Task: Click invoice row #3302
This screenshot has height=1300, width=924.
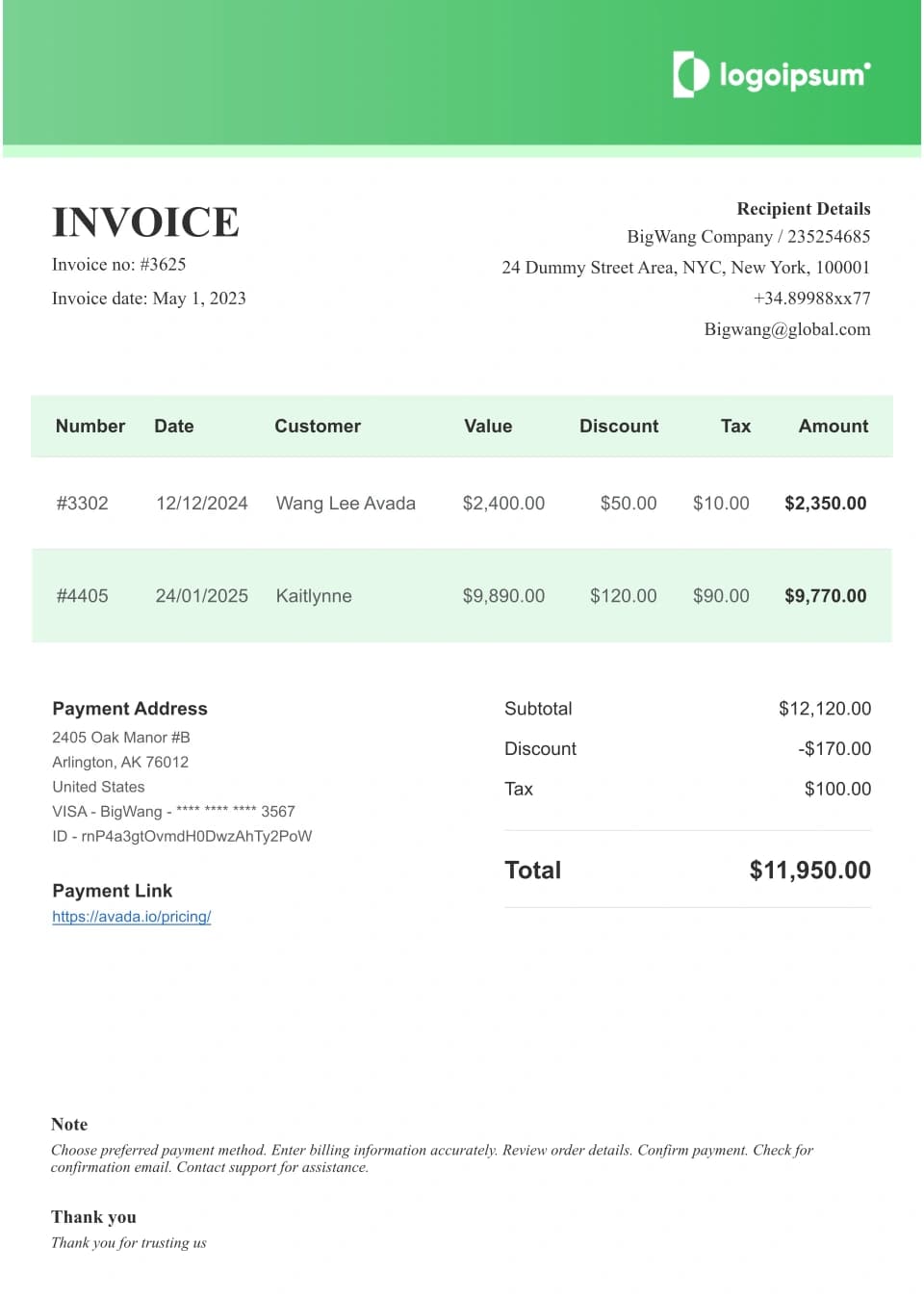Action: pyautogui.click(x=462, y=503)
